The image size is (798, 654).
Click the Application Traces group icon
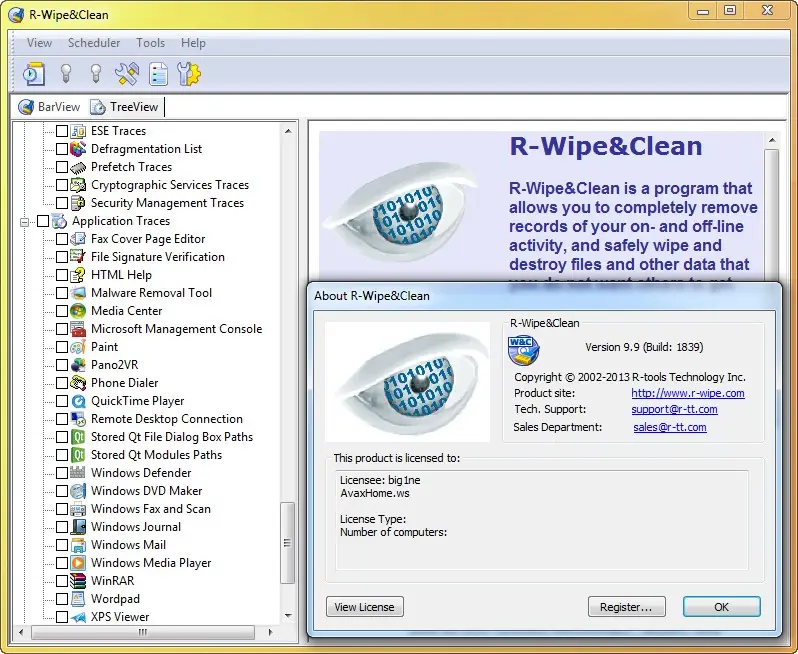click(59, 221)
